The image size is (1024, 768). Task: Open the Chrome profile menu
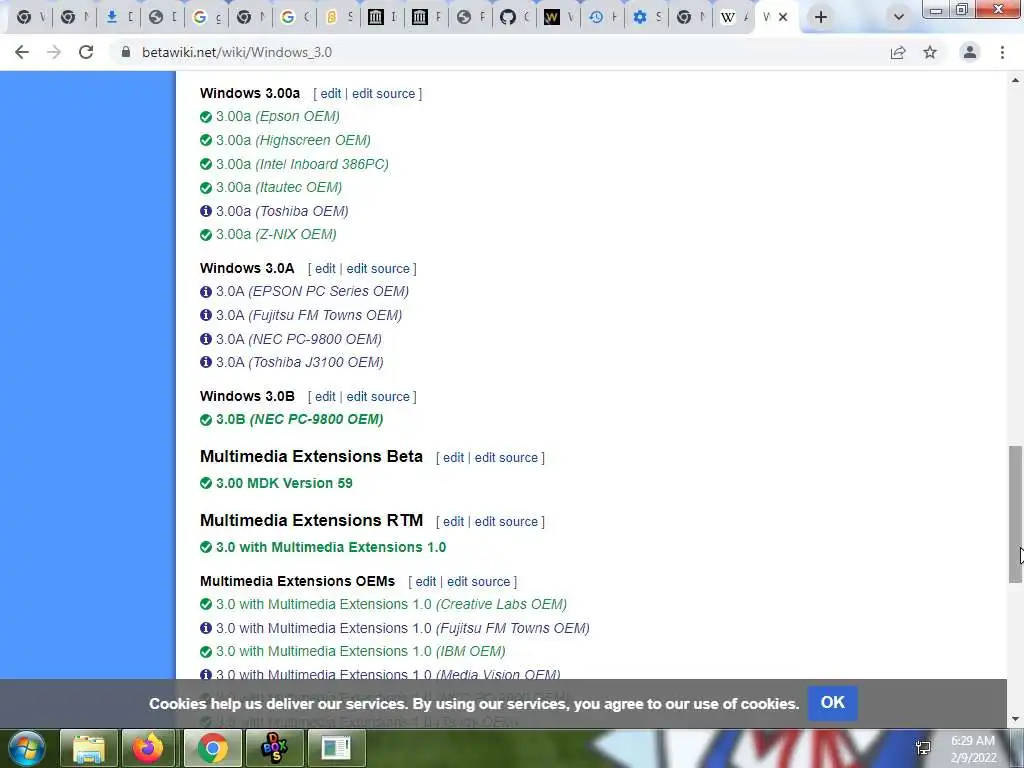(970, 52)
